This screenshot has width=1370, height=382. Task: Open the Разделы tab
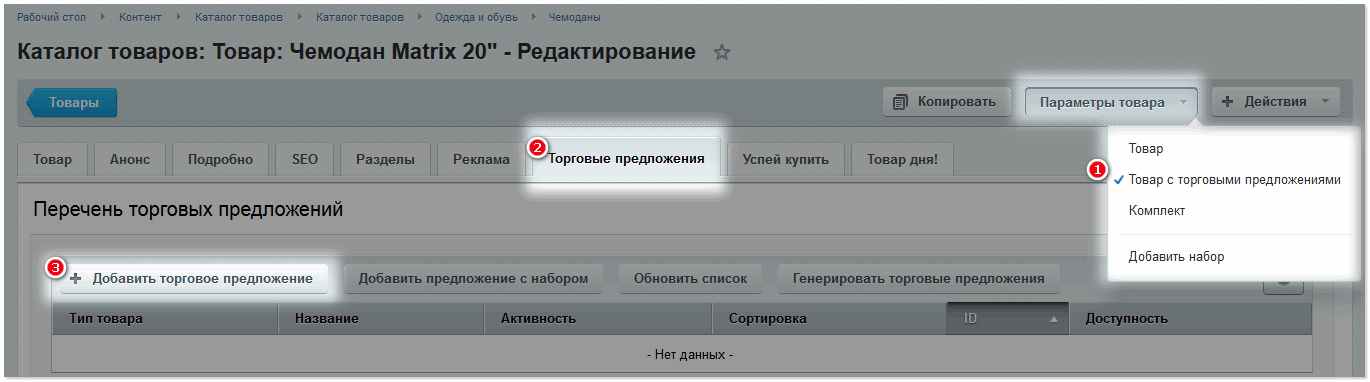click(385, 159)
